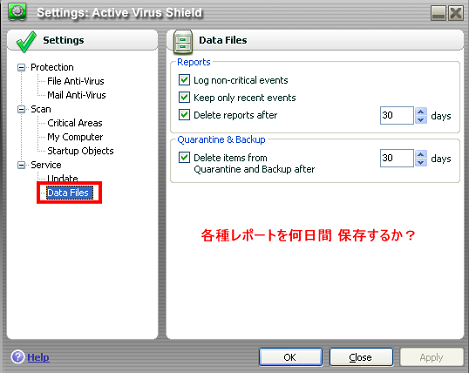
Task: Click the green checkmark Settings icon
Action: [x=26, y=41]
